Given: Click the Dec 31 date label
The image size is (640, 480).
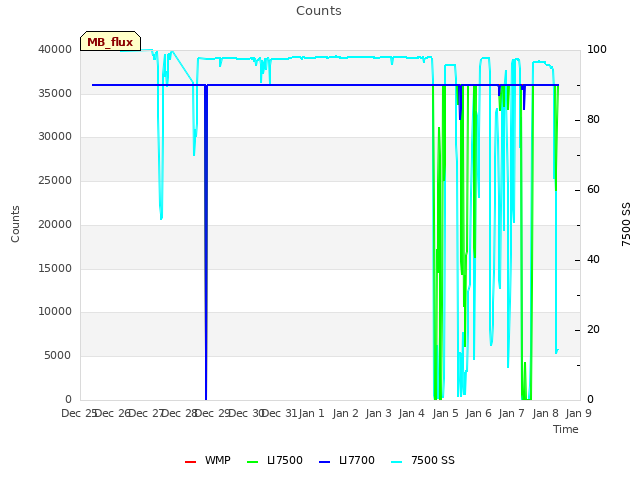Looking at the screenshot, I should point(280,413).
